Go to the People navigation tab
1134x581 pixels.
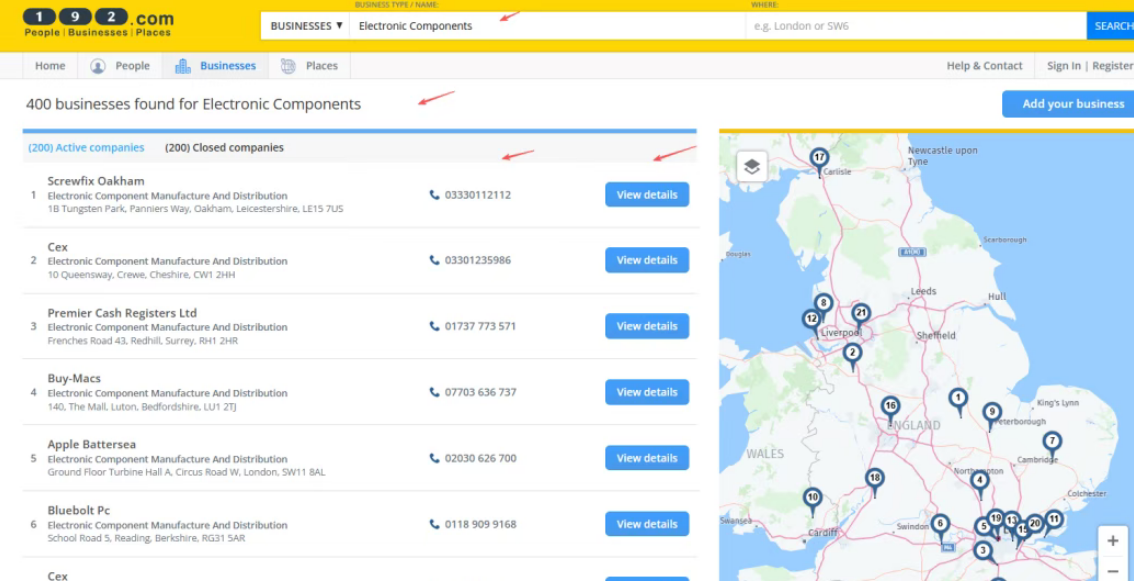(120, 66)
